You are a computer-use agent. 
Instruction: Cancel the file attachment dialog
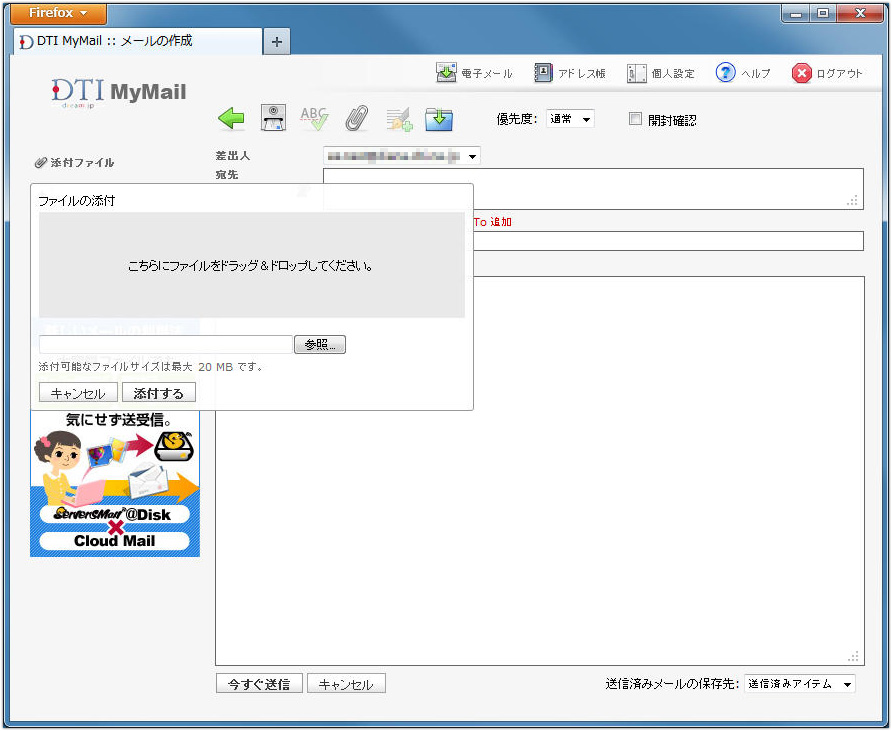pyautogui.click(x=78, y=393)
